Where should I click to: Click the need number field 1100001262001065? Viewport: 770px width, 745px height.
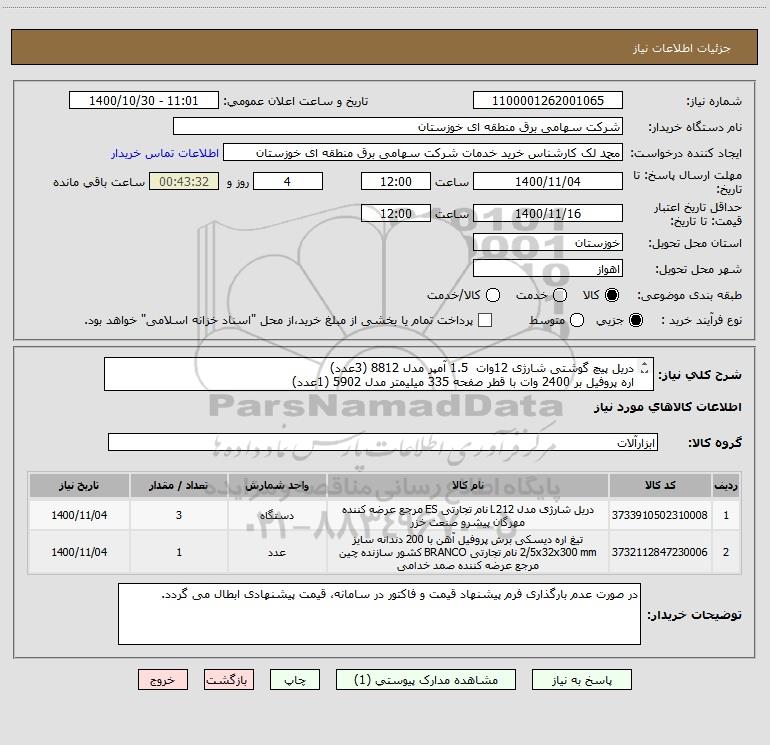point(548,101)
